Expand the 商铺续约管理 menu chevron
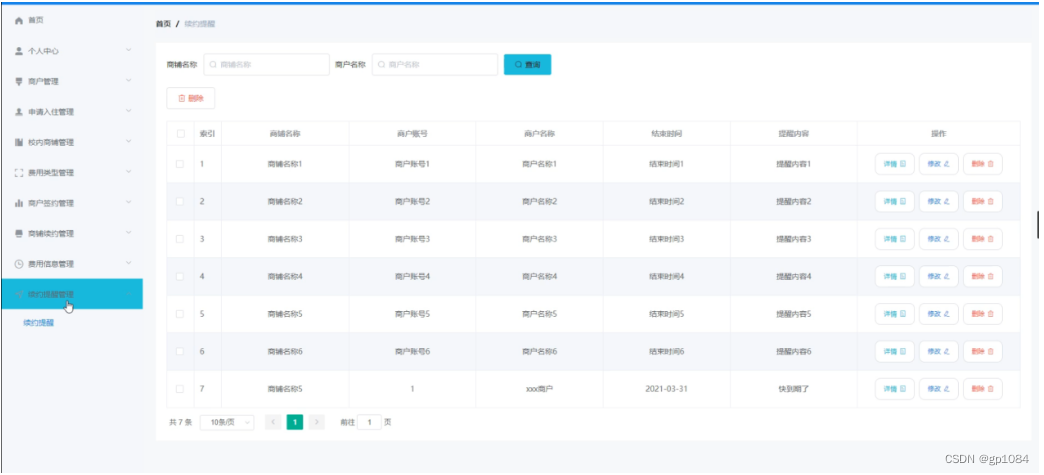The width and height of the screenshot is (1044, 475). (129, 233)
